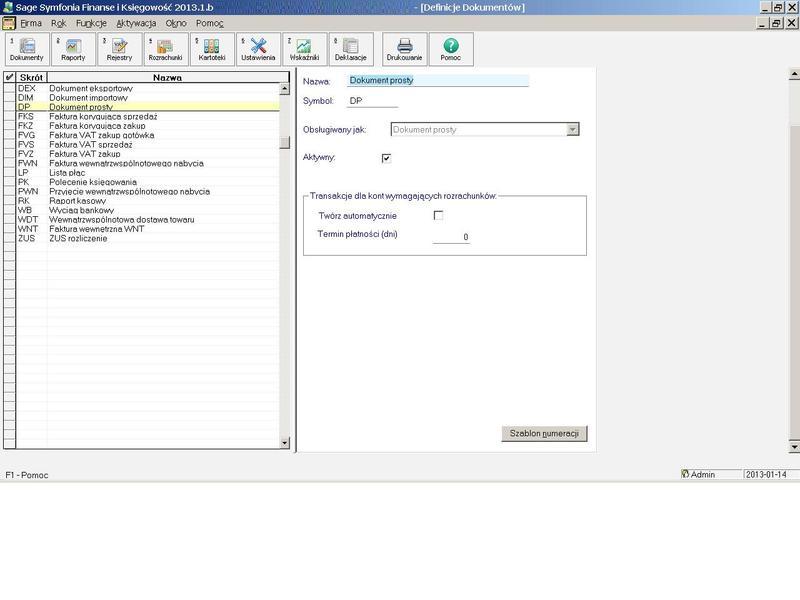Screen dimensions: 800x600
Task: Open the Wskaźniki toolbar icon
Action: click(x=305, y=49)
